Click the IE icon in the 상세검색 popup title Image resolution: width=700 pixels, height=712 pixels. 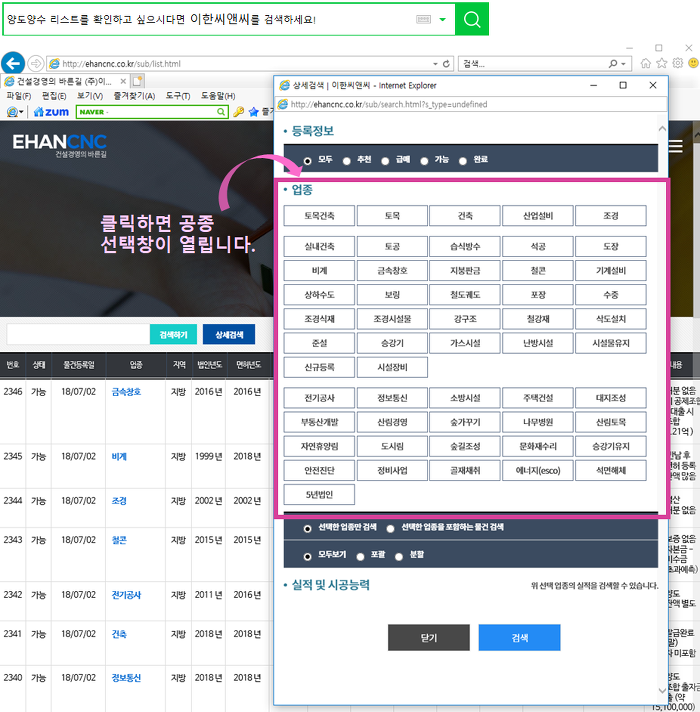(x=285, y=85)
